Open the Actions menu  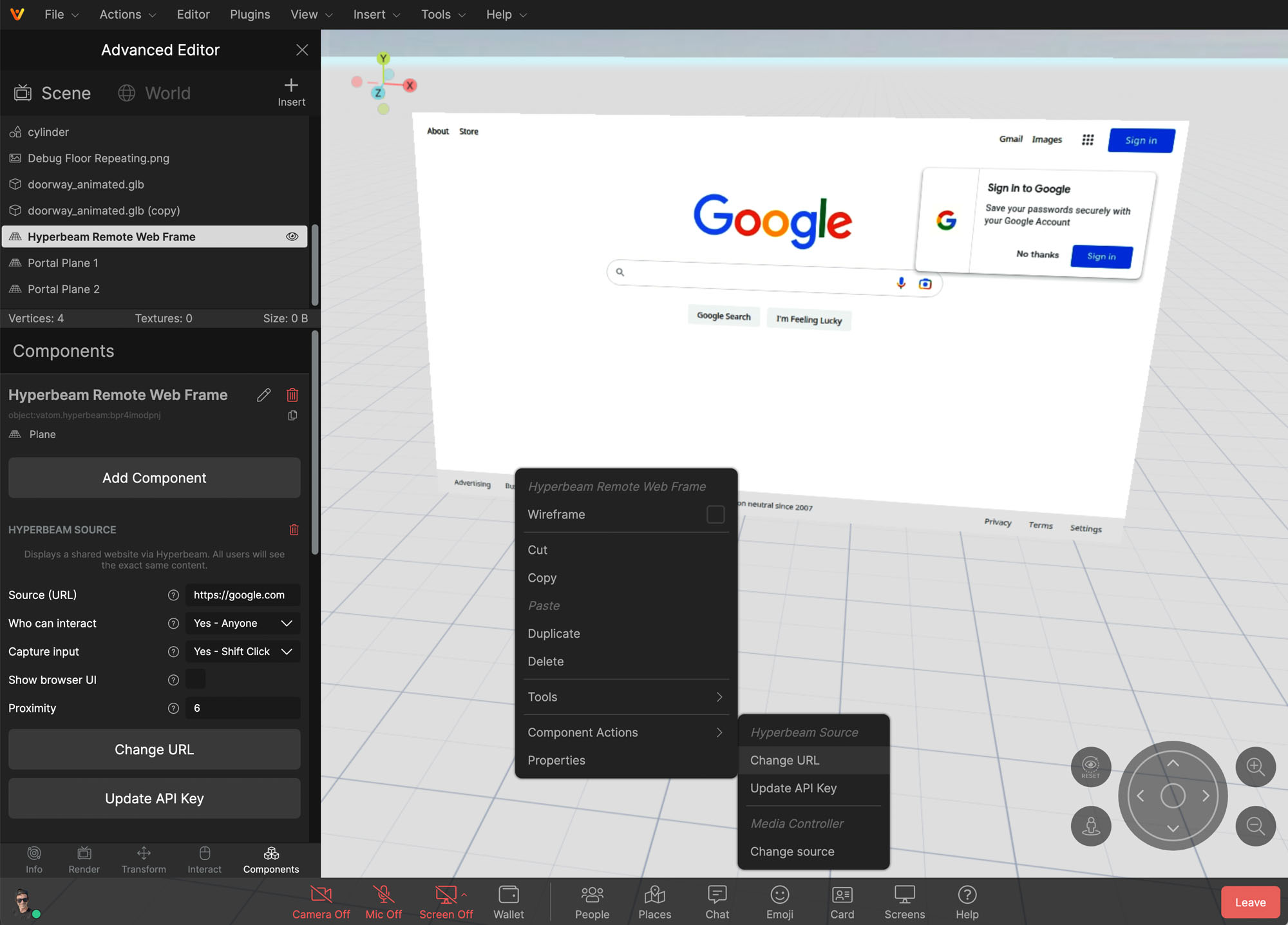tap(128, 14)
